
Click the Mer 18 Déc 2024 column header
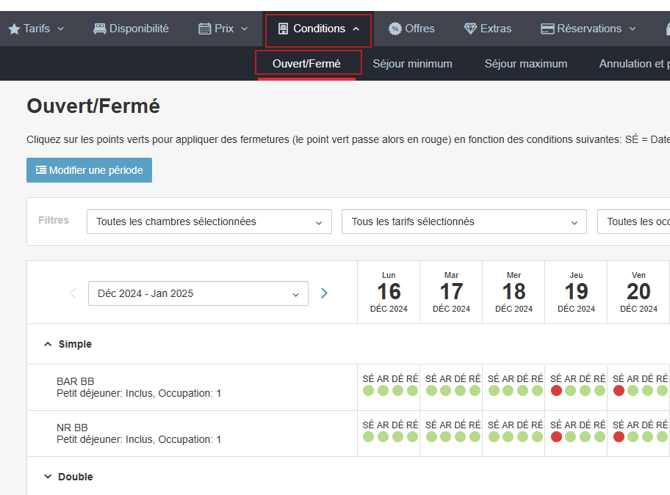[514, 292]
